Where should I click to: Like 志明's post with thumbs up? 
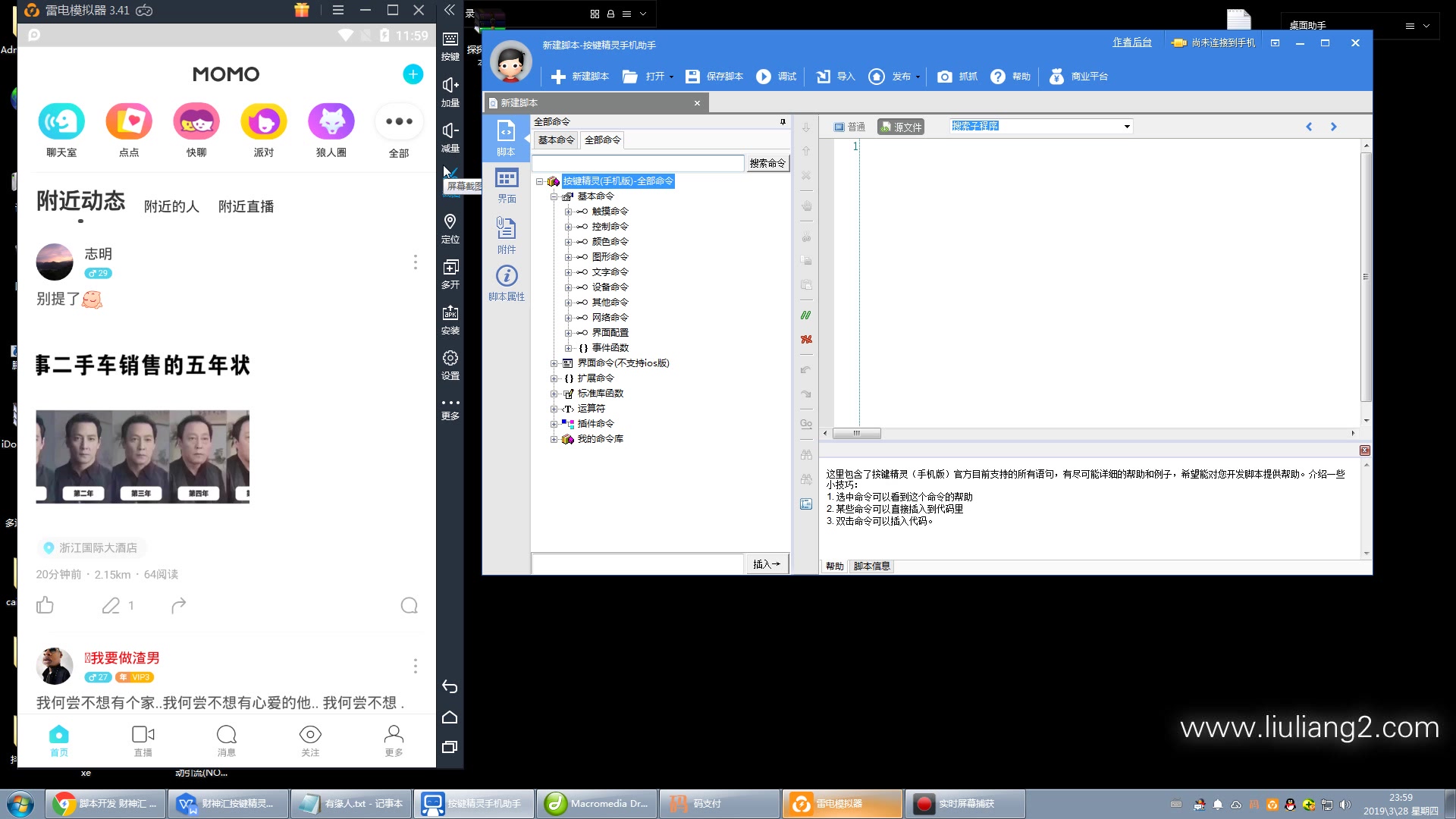pos(45,605)
